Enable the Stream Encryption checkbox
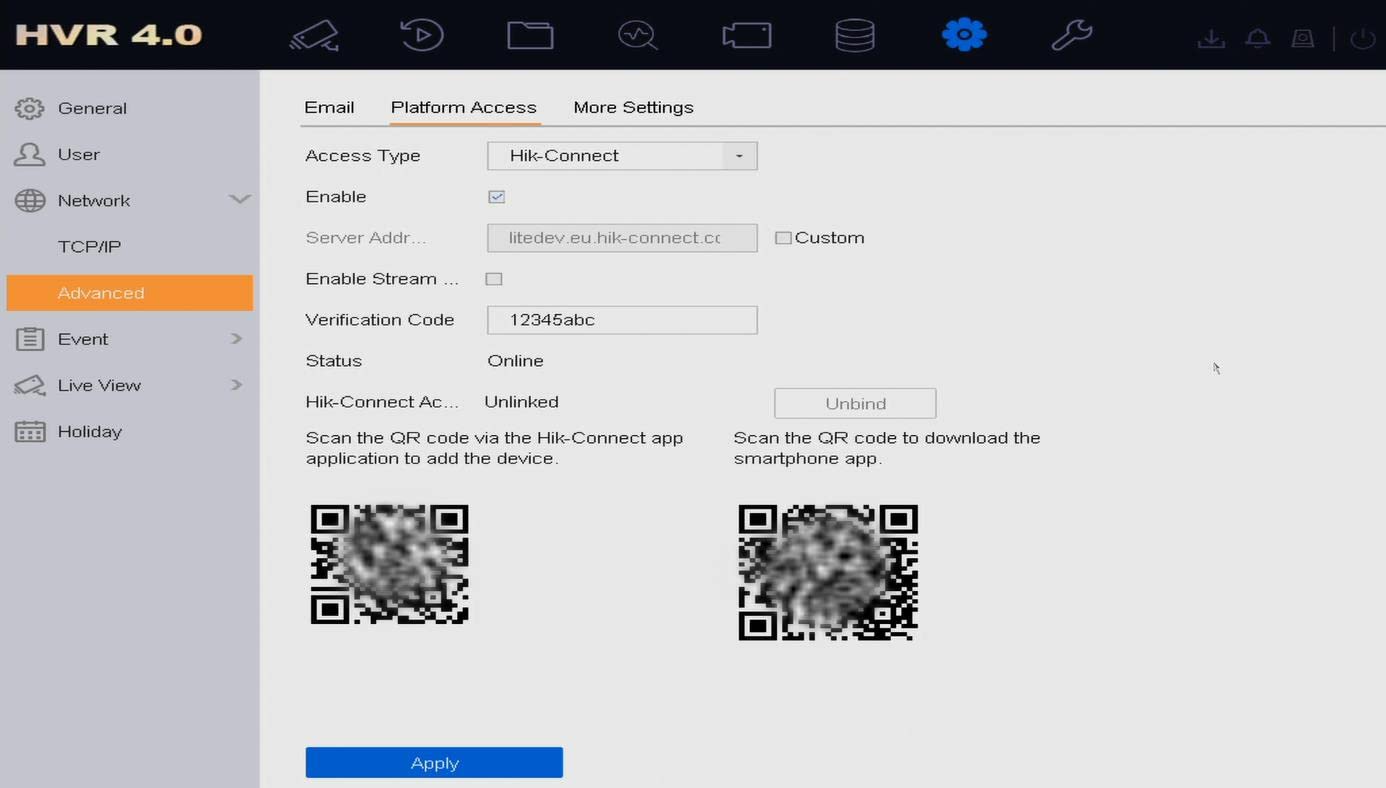This screenshot has width=1386, height=788. point(494,279)
